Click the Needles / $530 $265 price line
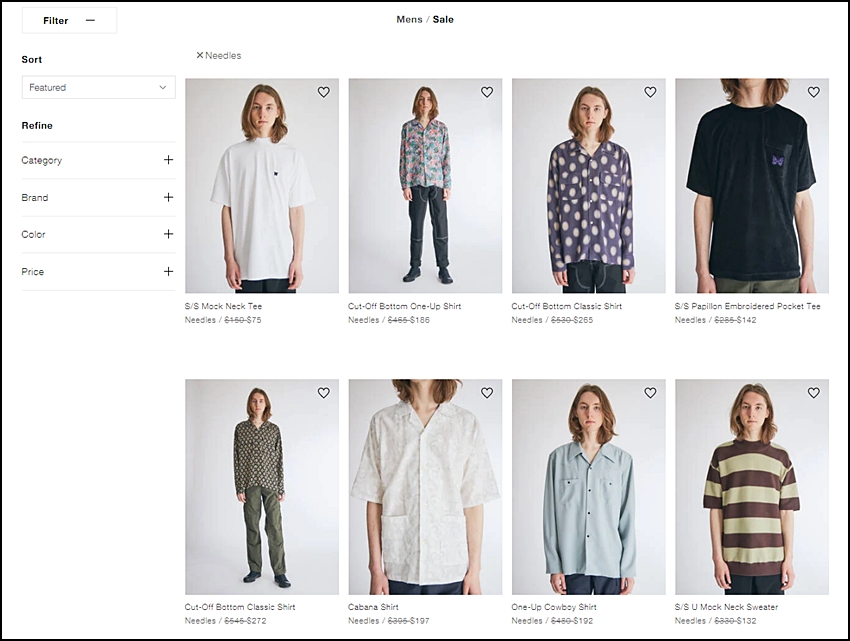 point(552,320)
